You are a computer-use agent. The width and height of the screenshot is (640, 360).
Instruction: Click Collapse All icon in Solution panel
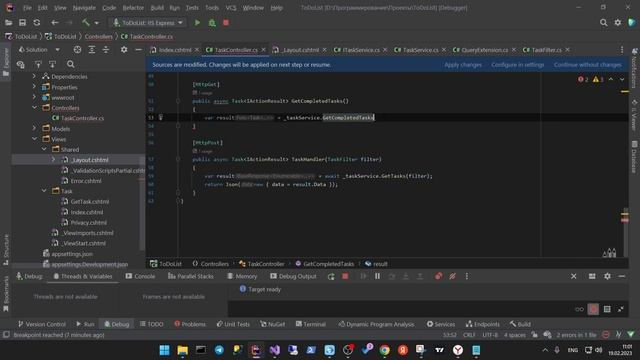tap(106, 50)
